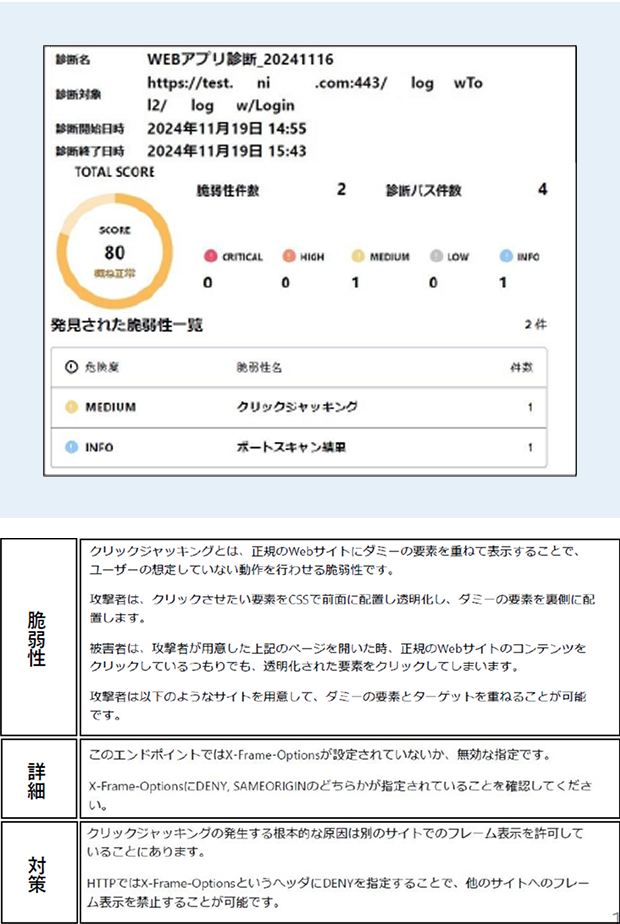Click diagnosis title WEBアプリ診断_20241116
The width and height of the screenshot is (620, 924).
pos(240,60)
